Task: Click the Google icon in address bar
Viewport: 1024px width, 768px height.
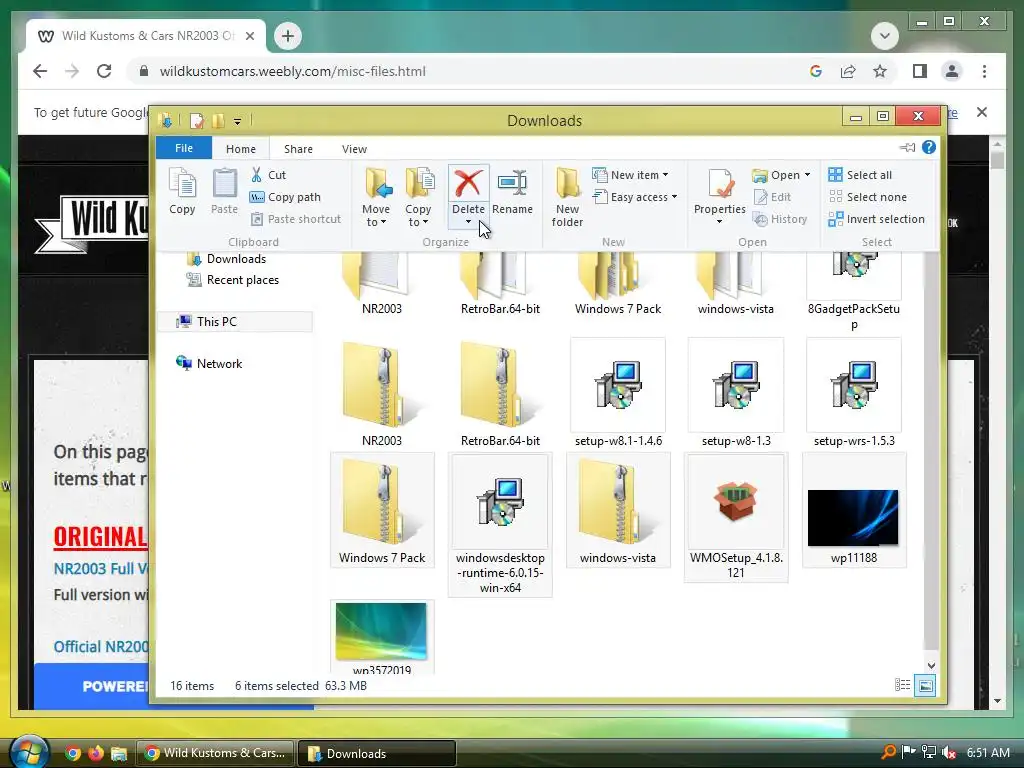Action: click(816, 71)
